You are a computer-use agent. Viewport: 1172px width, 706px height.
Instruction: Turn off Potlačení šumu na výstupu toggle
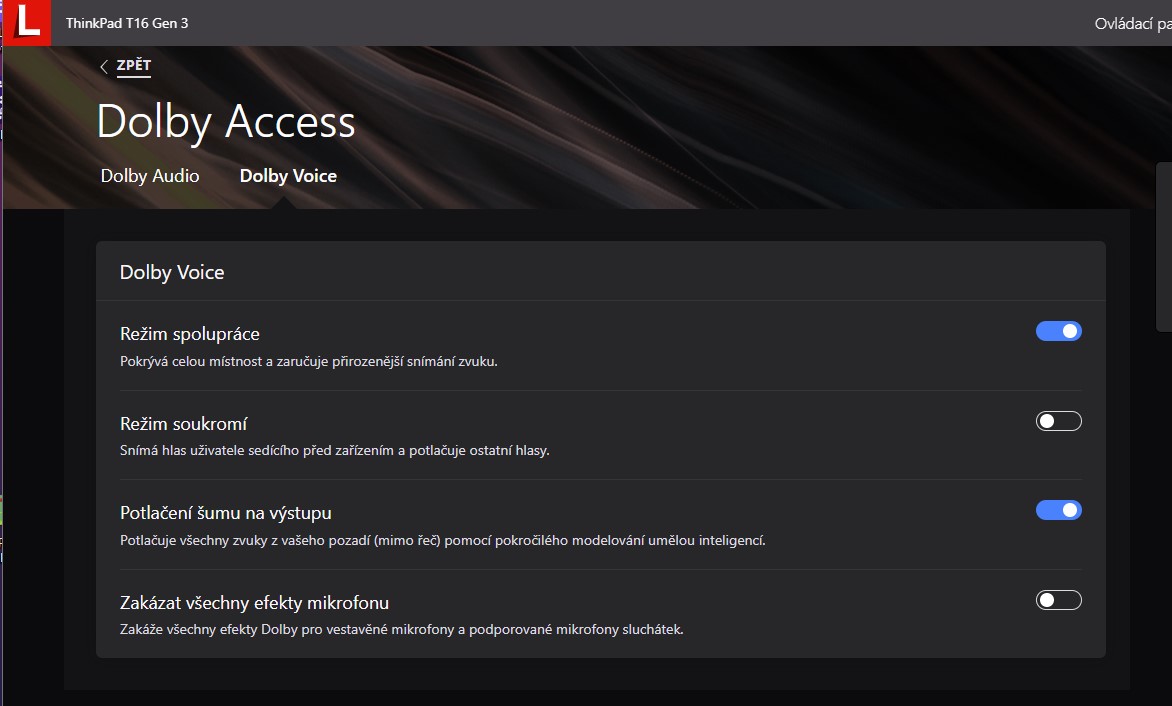click(x=1058, y=510)
